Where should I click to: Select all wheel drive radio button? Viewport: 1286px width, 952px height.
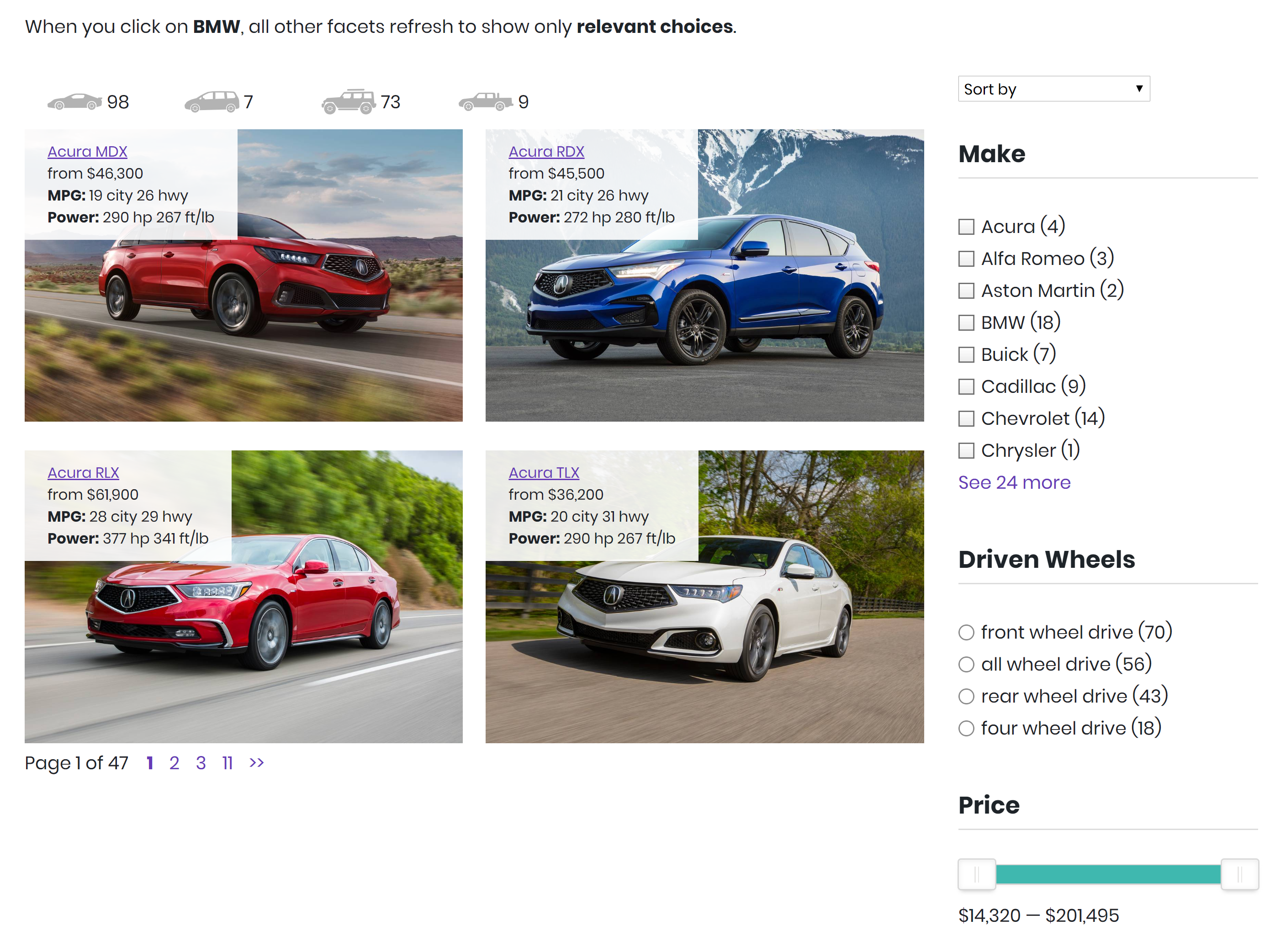point(966,665)
